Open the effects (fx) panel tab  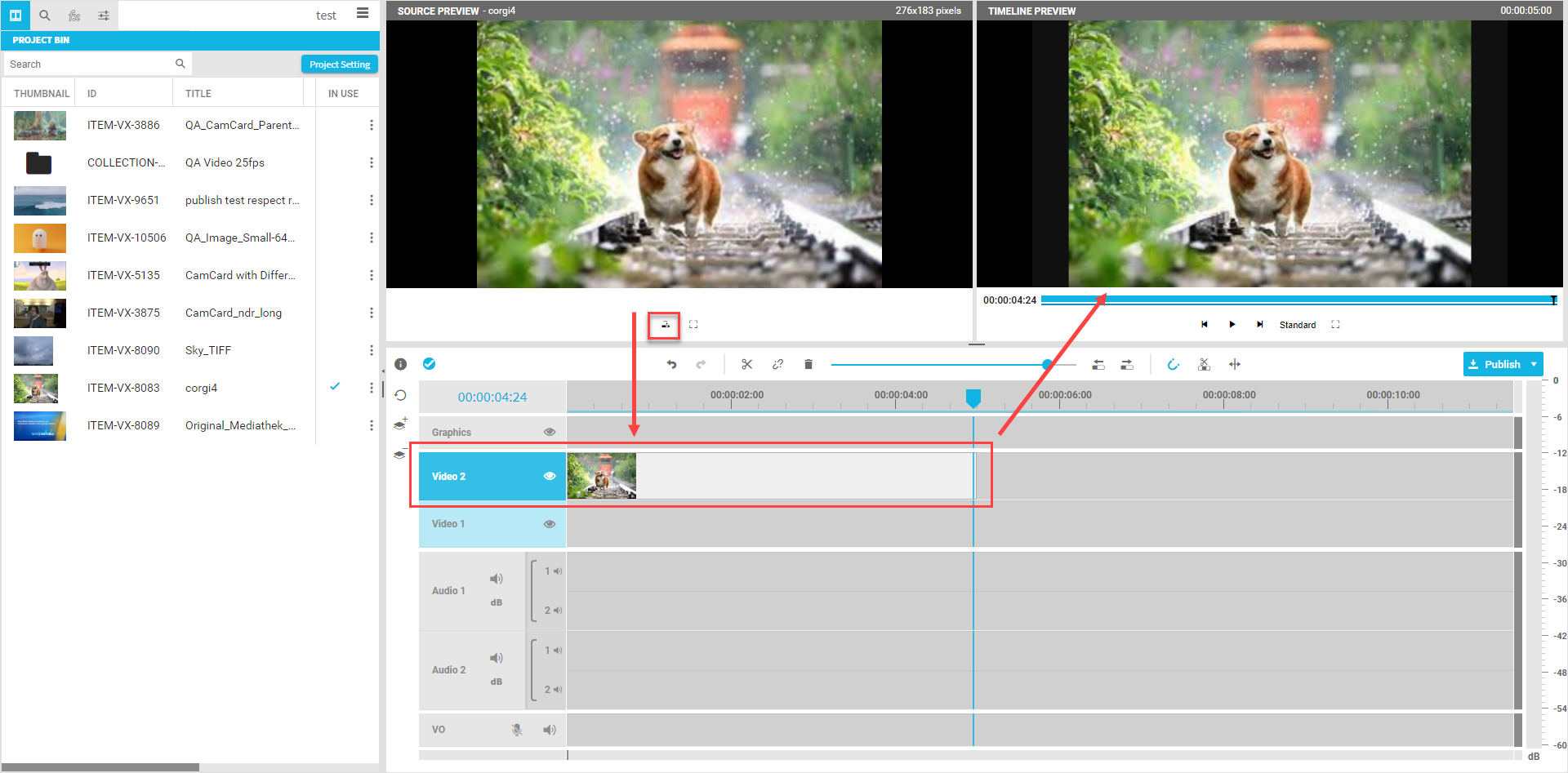coord(74,16)
